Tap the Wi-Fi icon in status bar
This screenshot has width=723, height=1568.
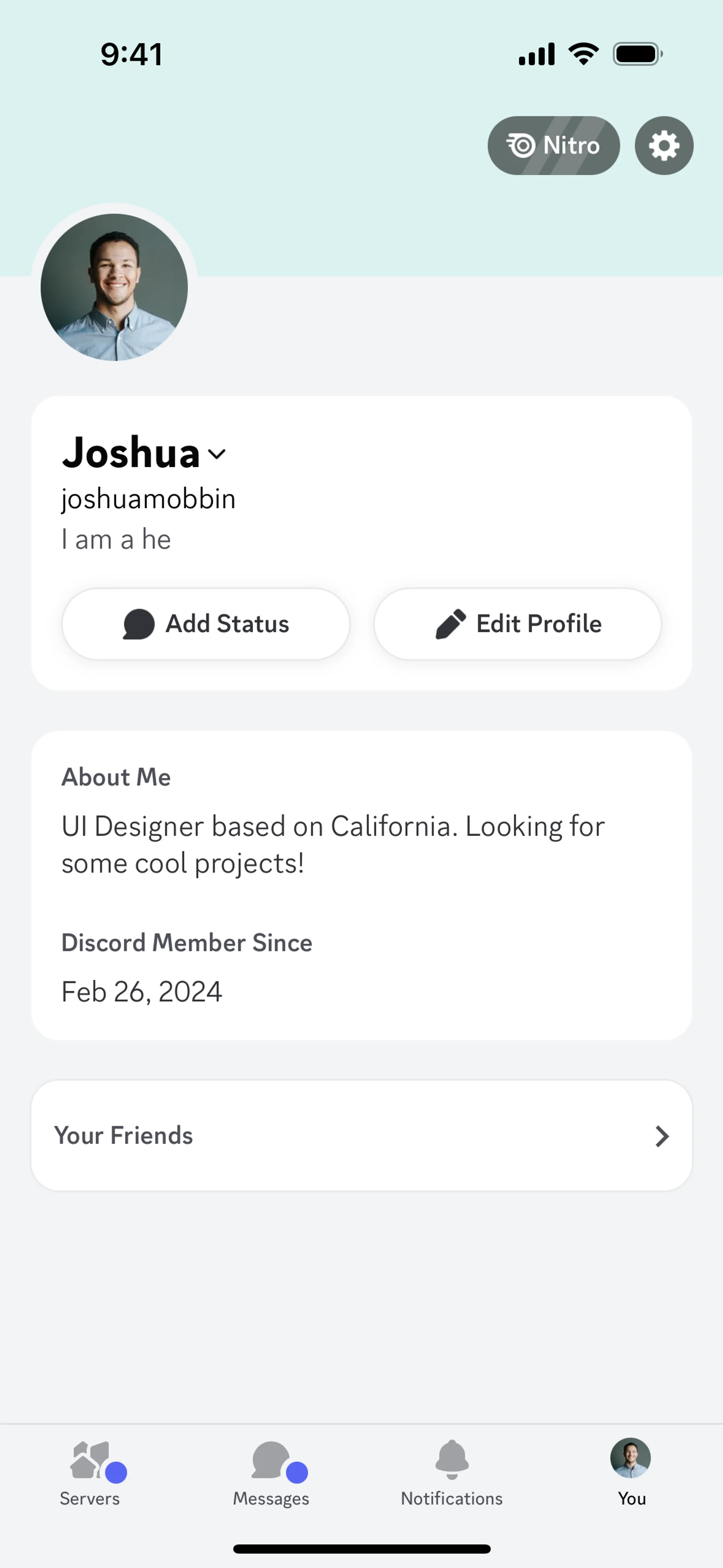click(583, 54)
